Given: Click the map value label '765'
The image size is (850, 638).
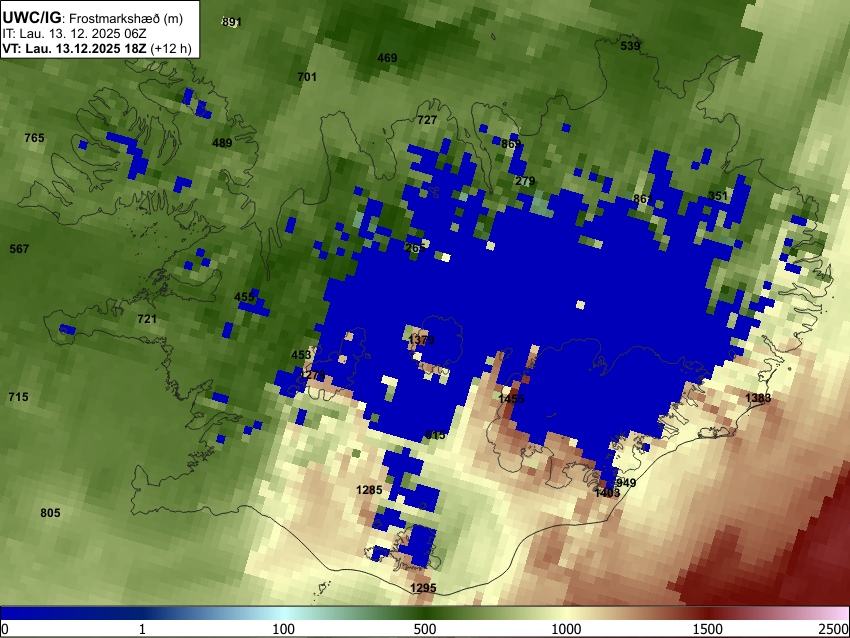Looking at the screenshot, I should click(34, 138).
